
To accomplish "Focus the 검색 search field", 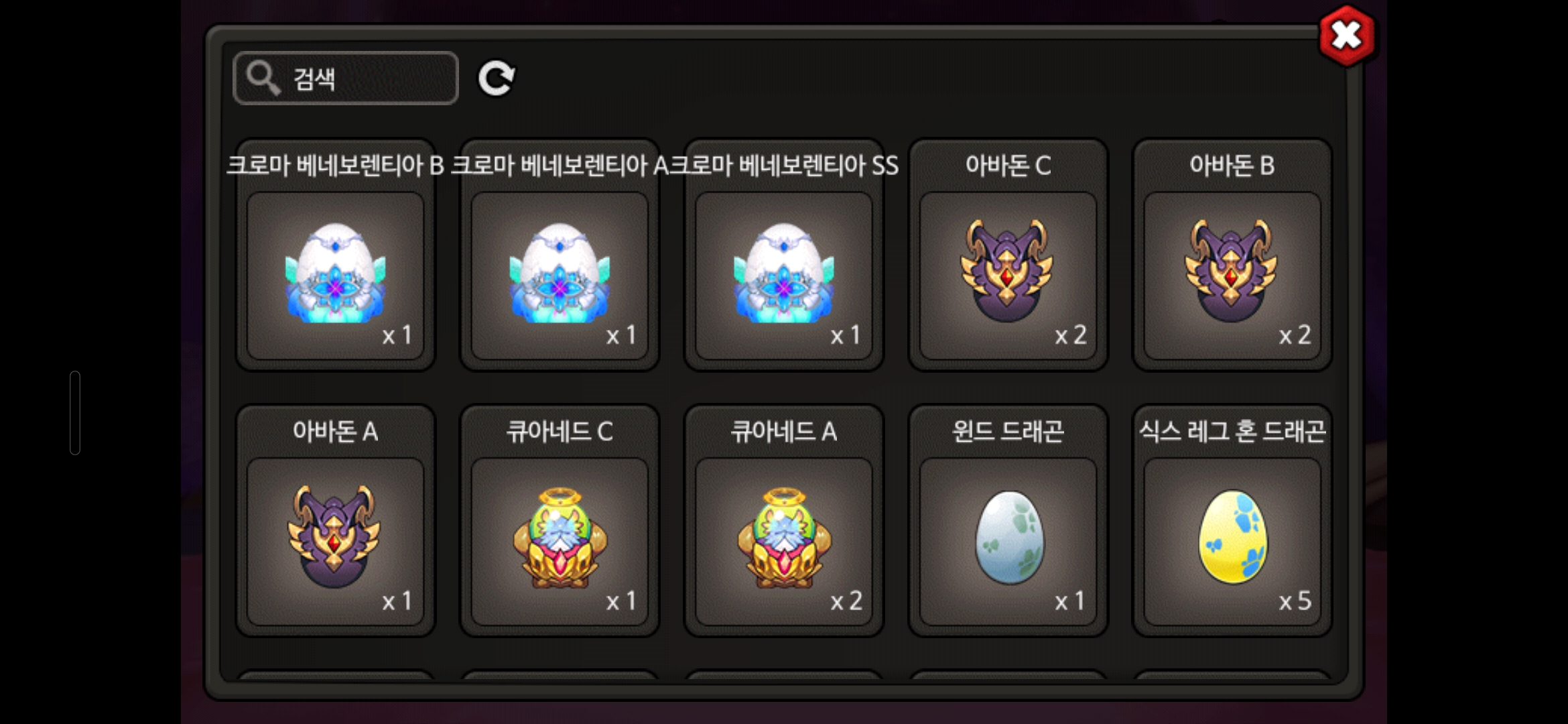I will tap(346, 78).
